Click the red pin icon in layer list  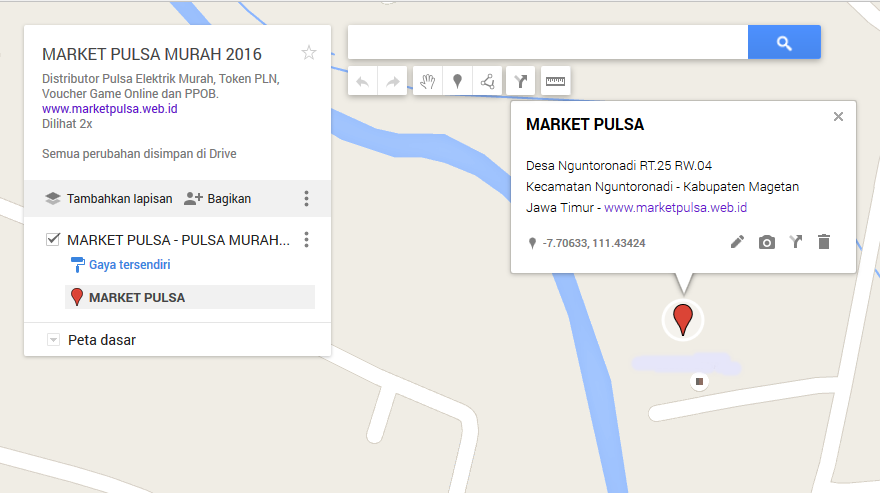tap(77, 297)
